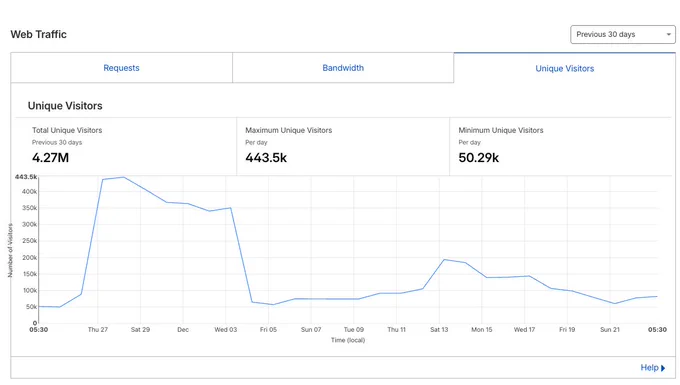Viewport: 680px width, 385px height.
Task: Click the Web Traffic heading
Action: pos(39,34)
